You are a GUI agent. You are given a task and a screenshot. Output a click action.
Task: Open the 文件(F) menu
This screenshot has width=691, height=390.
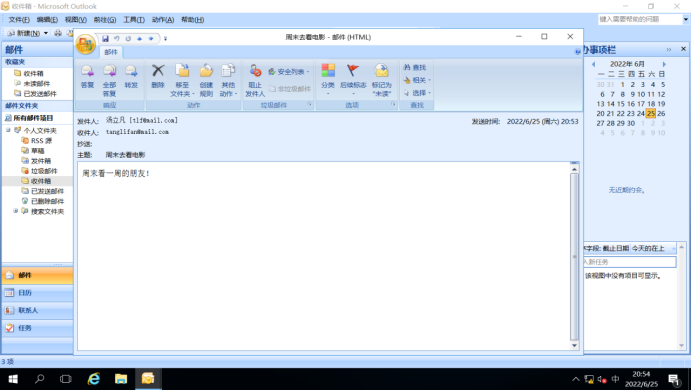coord(19,20)
